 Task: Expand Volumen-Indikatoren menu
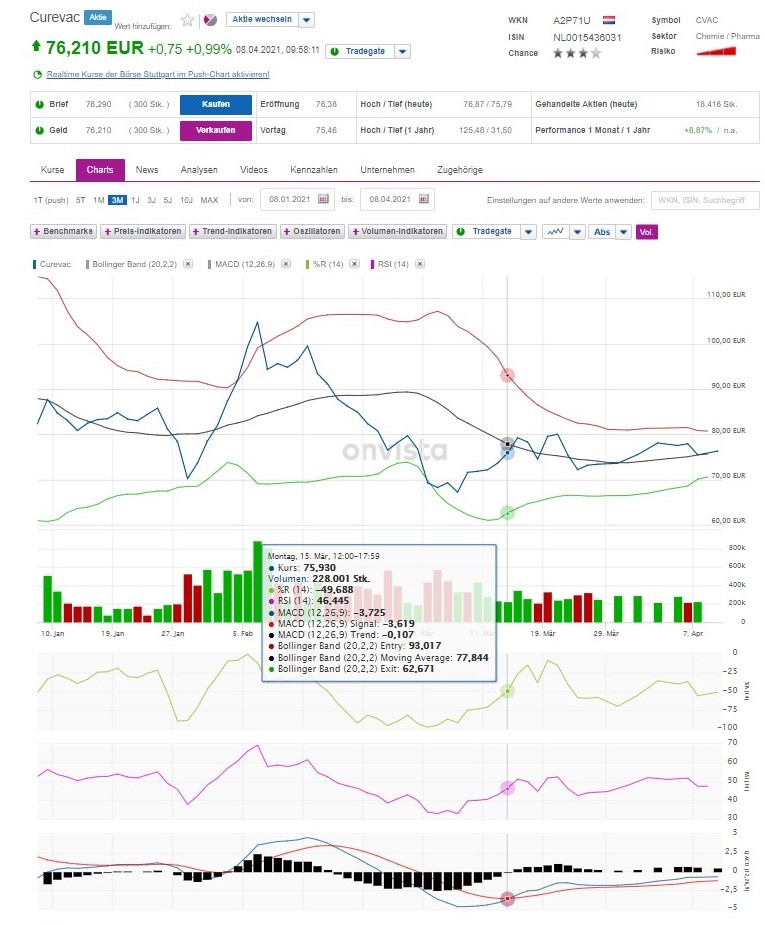398,232
